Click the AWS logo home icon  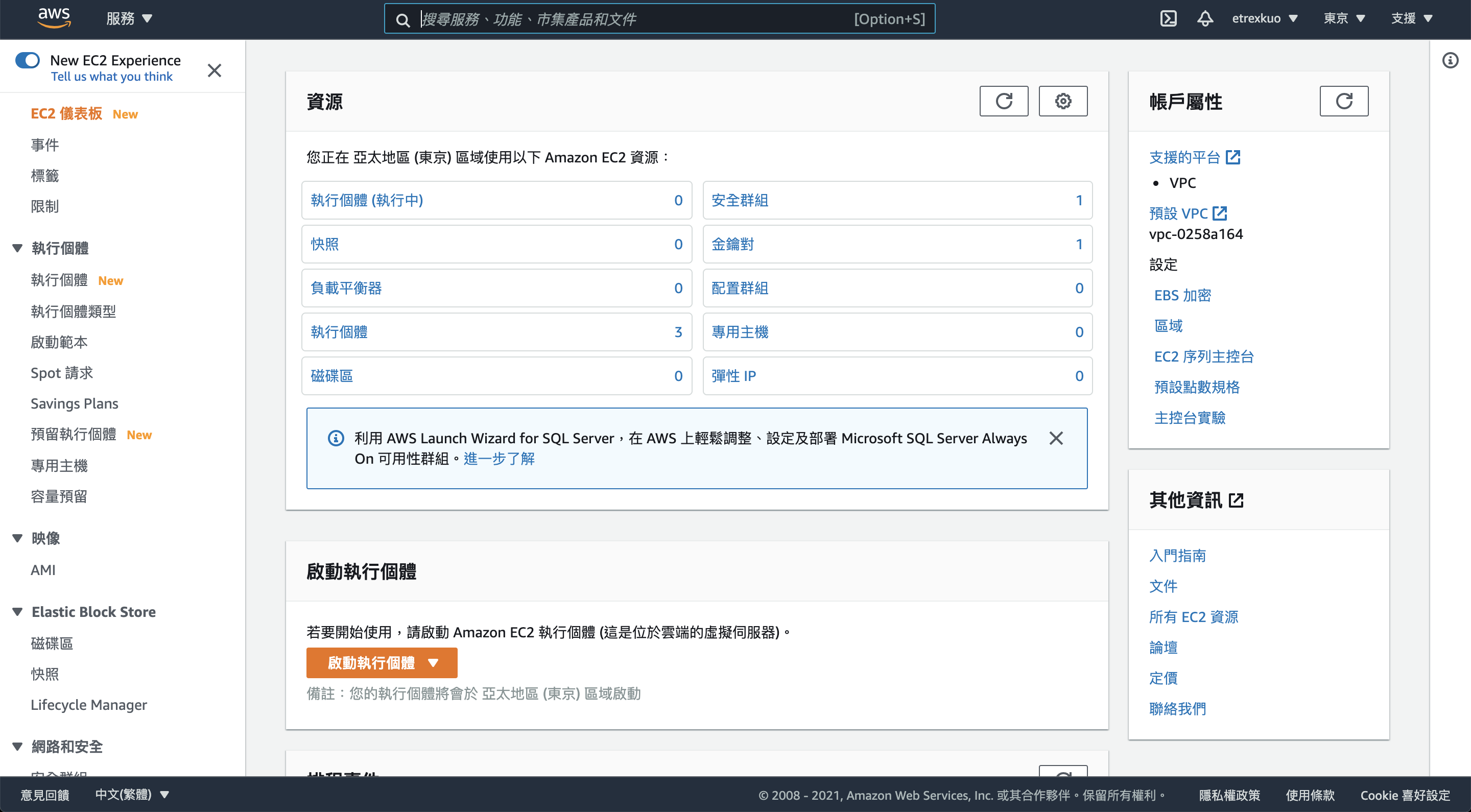54,18
